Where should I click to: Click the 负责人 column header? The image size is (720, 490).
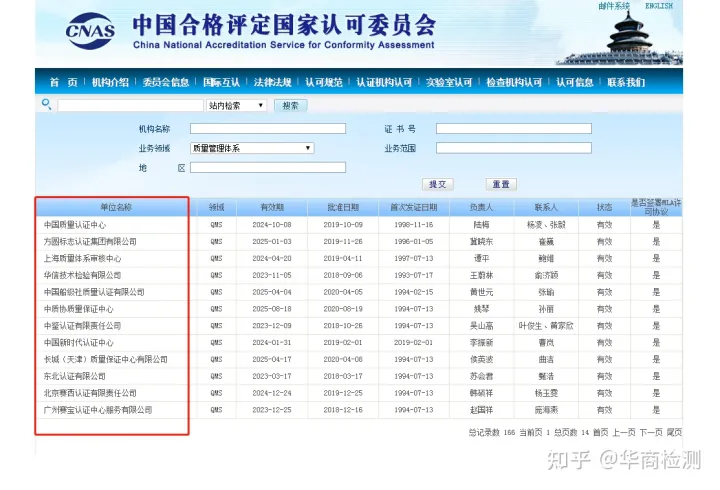(x=481, y=207)
